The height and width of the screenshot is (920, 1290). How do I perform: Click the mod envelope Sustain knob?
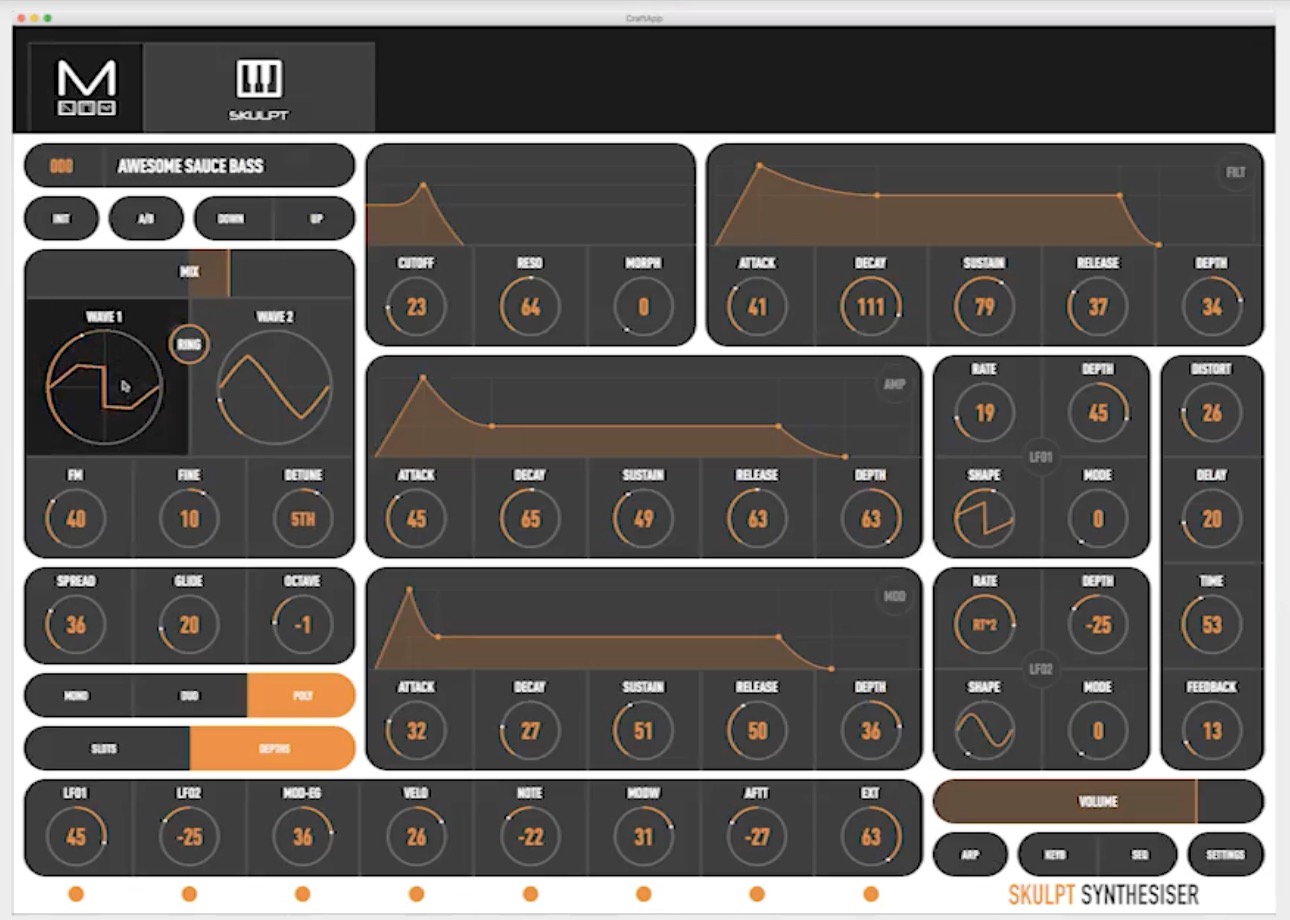point(643,731)
